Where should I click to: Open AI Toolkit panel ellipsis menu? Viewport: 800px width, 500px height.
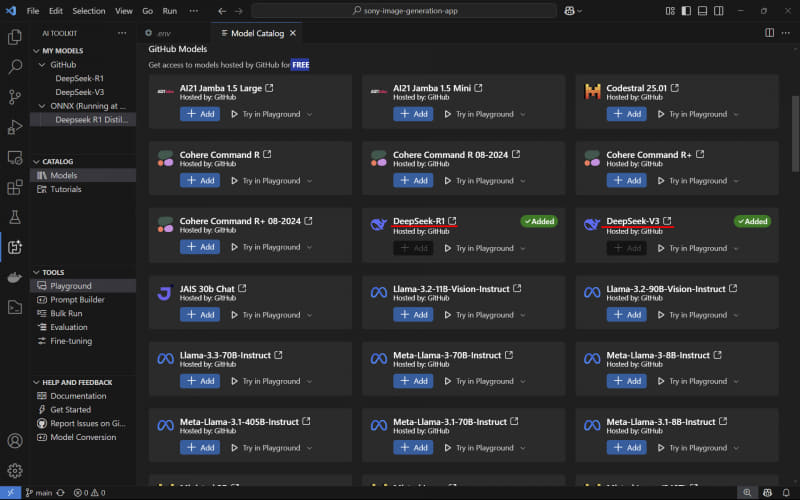[122, 33]
